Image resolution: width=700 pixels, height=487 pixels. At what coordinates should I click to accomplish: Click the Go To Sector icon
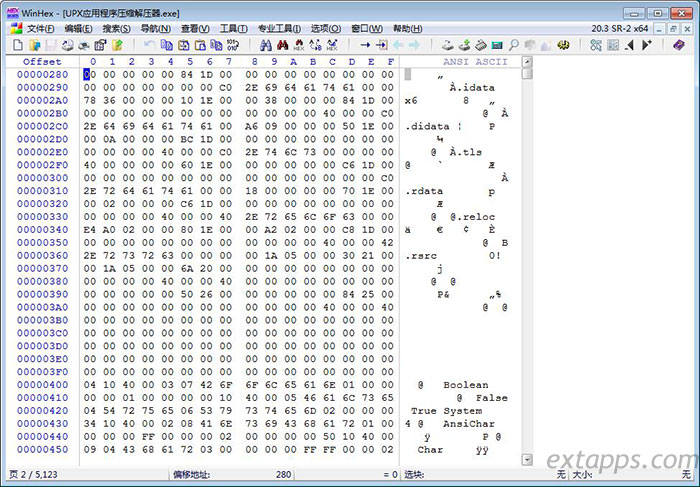coord(382,45)
